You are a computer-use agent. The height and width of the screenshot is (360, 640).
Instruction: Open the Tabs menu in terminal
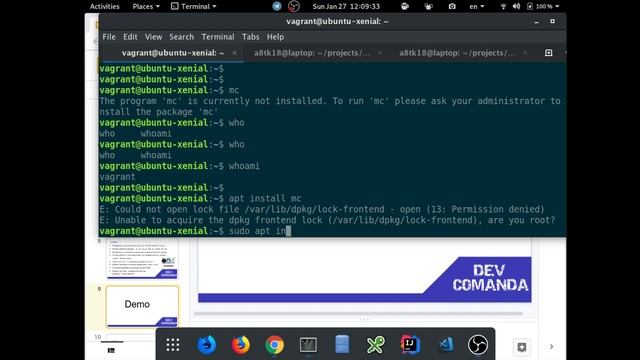tap(251, 37)
